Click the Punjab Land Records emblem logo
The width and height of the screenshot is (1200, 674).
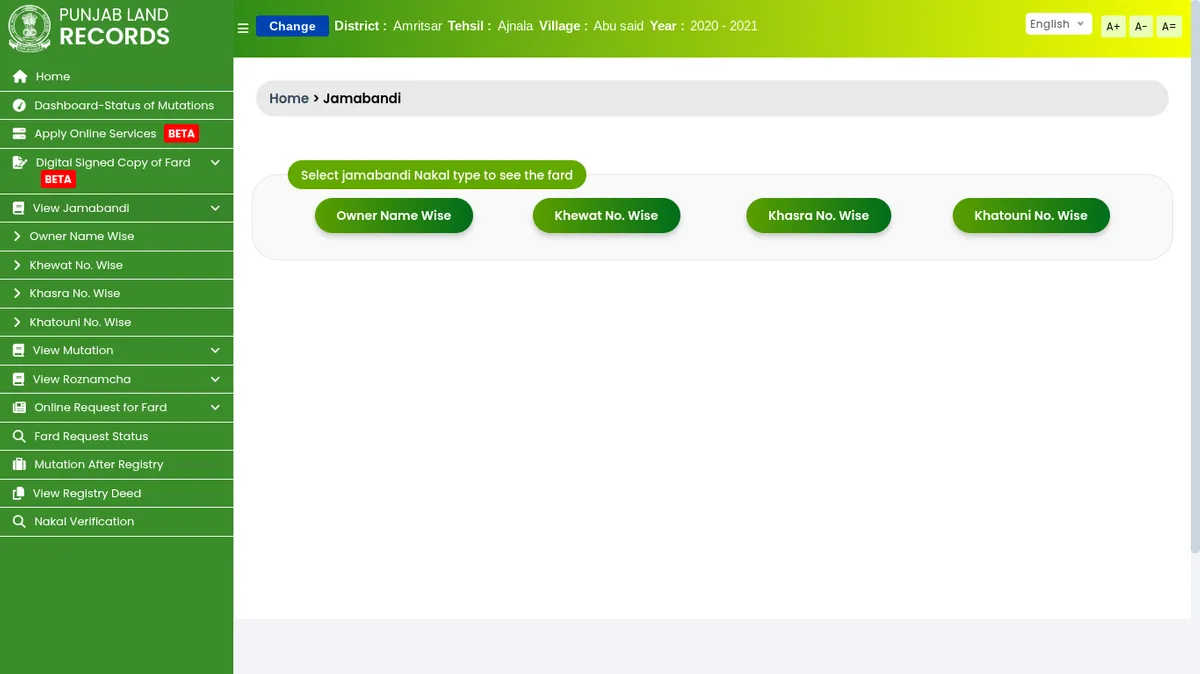pos(29,28)
